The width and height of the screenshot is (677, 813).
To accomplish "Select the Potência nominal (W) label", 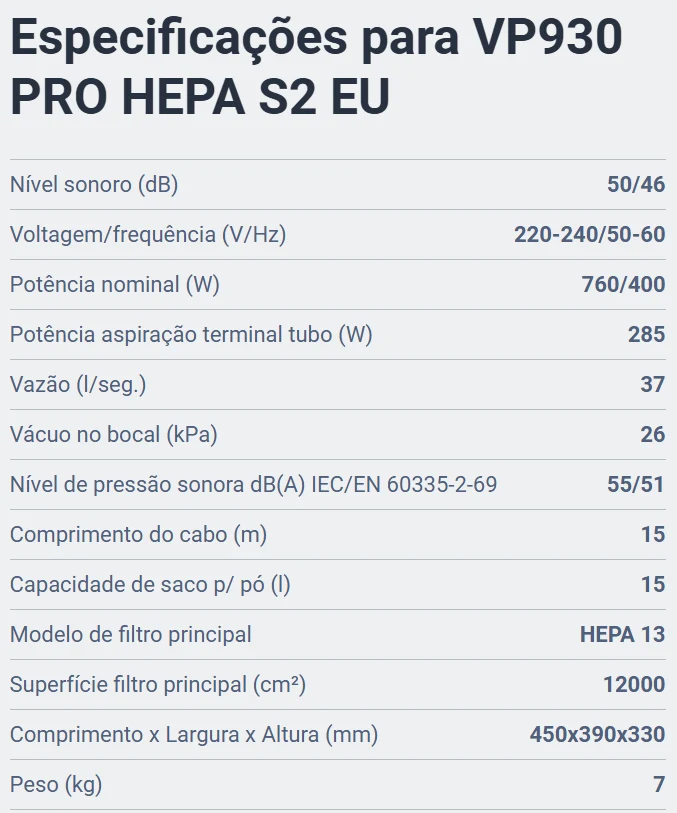I will [x=115, y=285].
